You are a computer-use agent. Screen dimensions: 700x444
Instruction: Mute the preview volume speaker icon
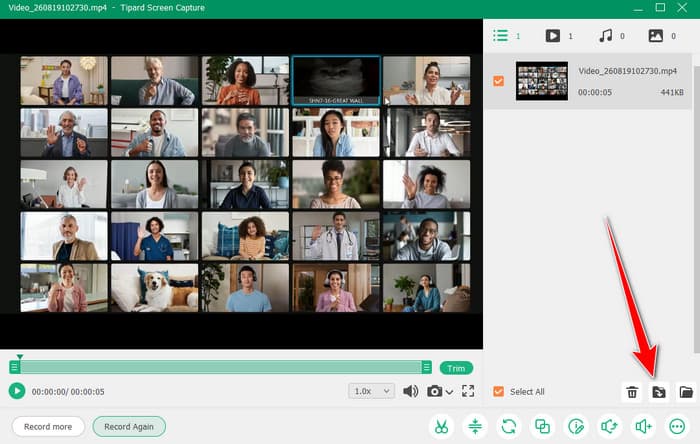pos(410,391)
